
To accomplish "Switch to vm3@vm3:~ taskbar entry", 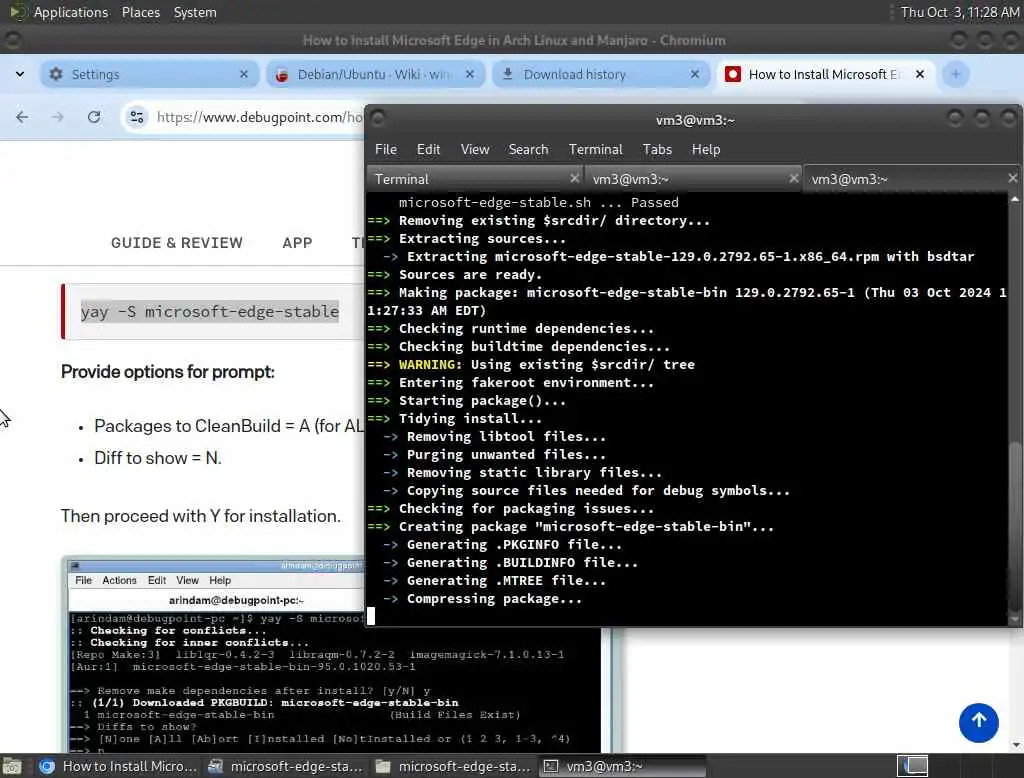I will 622,766.
